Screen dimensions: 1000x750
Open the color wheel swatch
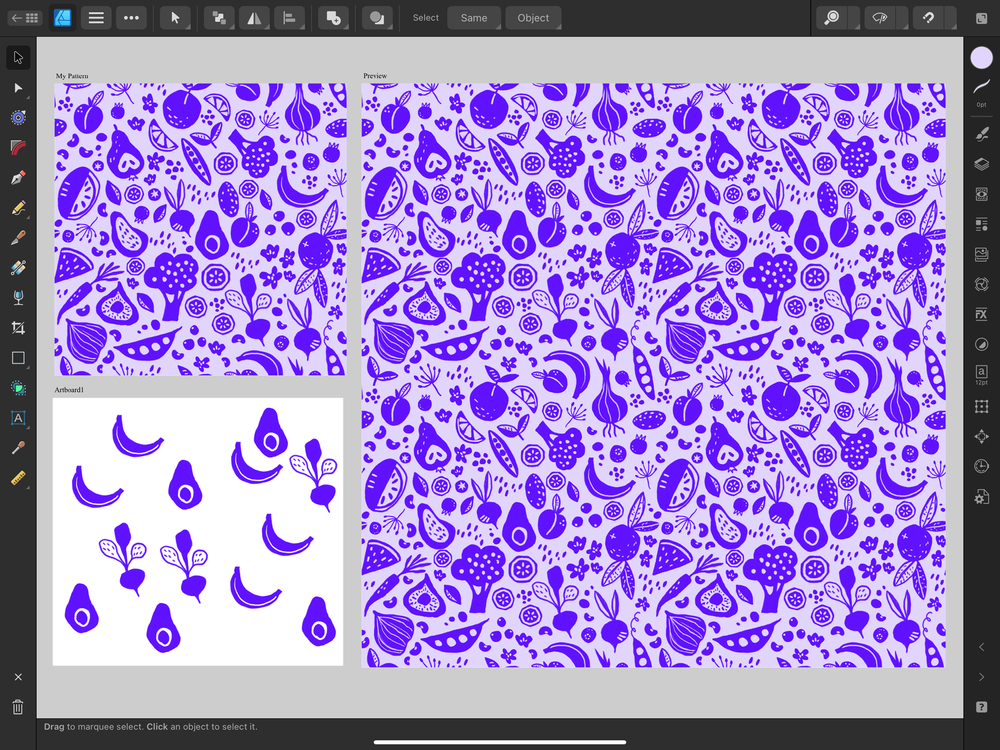(x=981, y=58)
